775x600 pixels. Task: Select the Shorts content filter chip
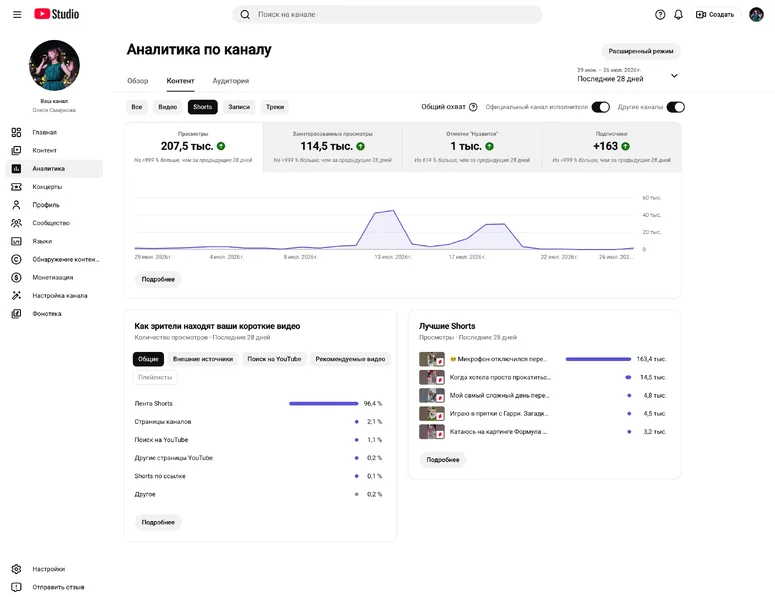pos(202,107)
